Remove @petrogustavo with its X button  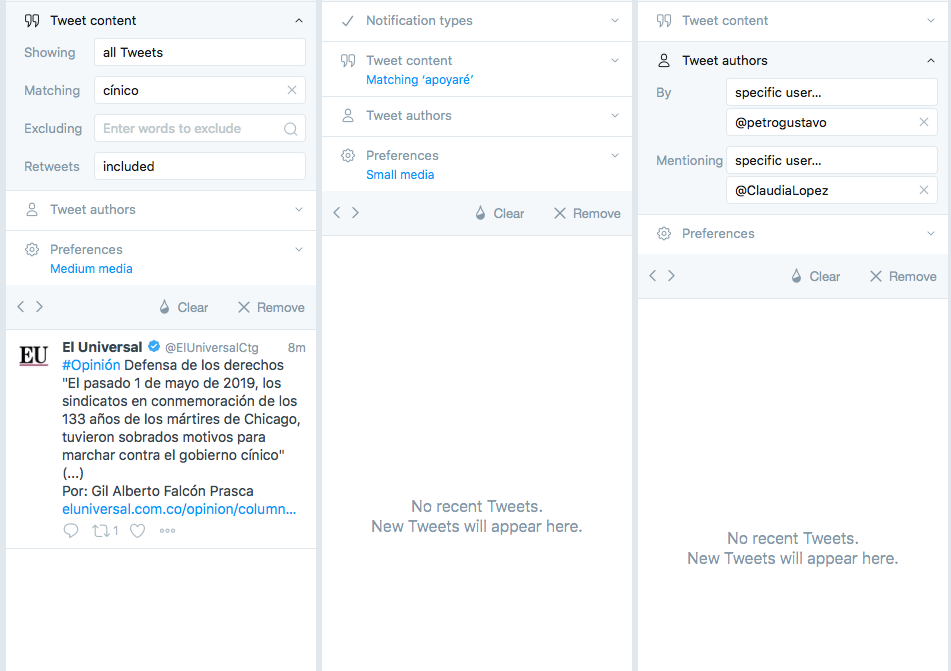point(924,123)
